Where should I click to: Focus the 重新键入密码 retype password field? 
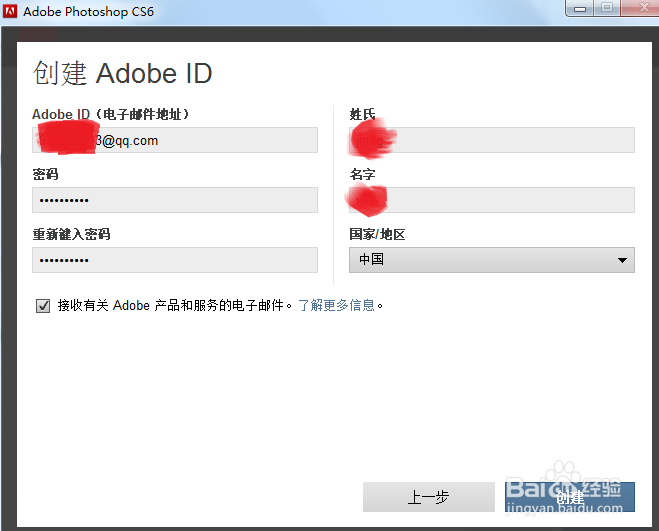coord(175,260)
